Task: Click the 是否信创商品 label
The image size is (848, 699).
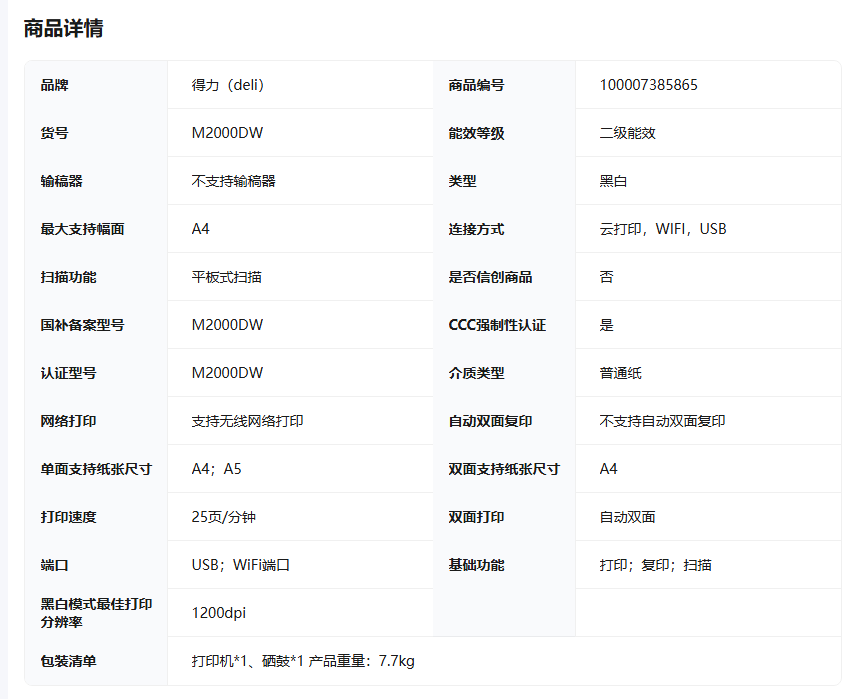Action: 491,277
